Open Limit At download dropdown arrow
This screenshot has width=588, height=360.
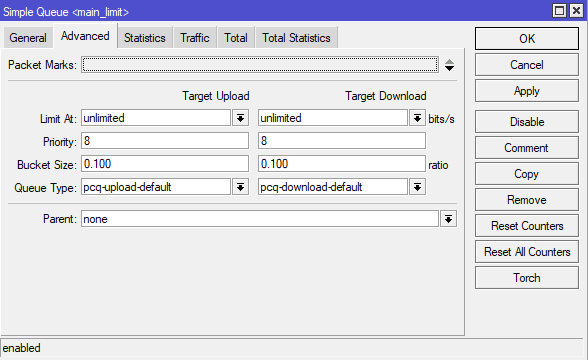point(417,118)
